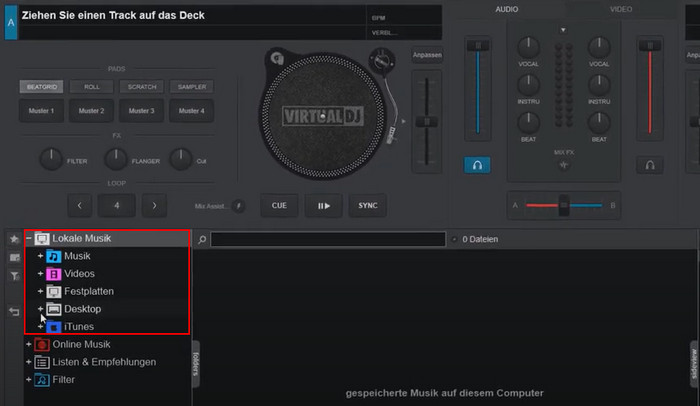700x406 pixels.
Task: Increase loop length with right arrow
Action: pyautogui.click(x=154, y=205)
